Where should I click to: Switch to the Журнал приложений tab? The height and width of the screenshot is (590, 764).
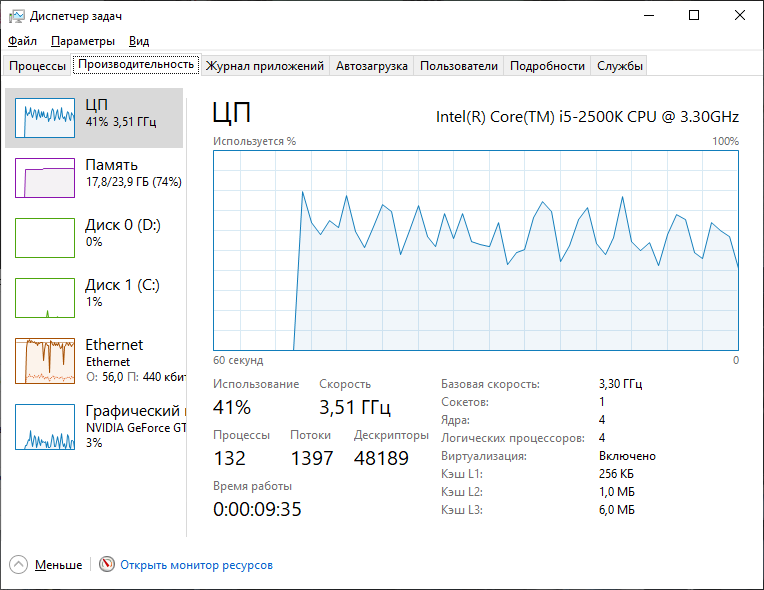pos(265,66)
